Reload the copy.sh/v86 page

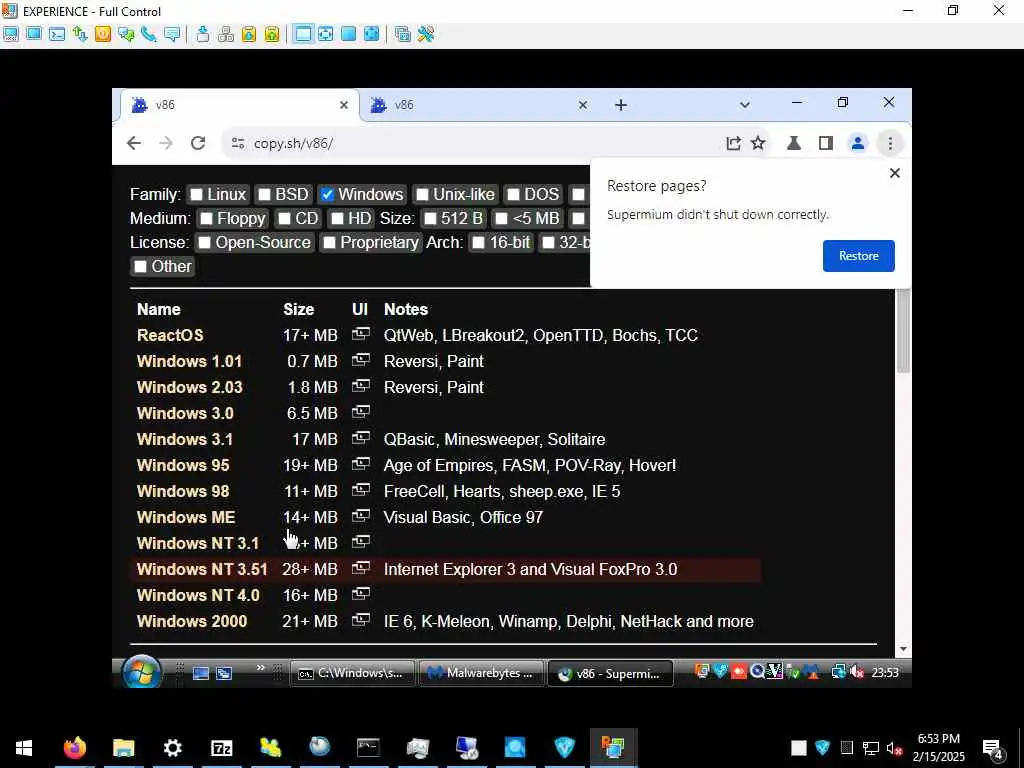pyautogui.click(x=198, y=143)
